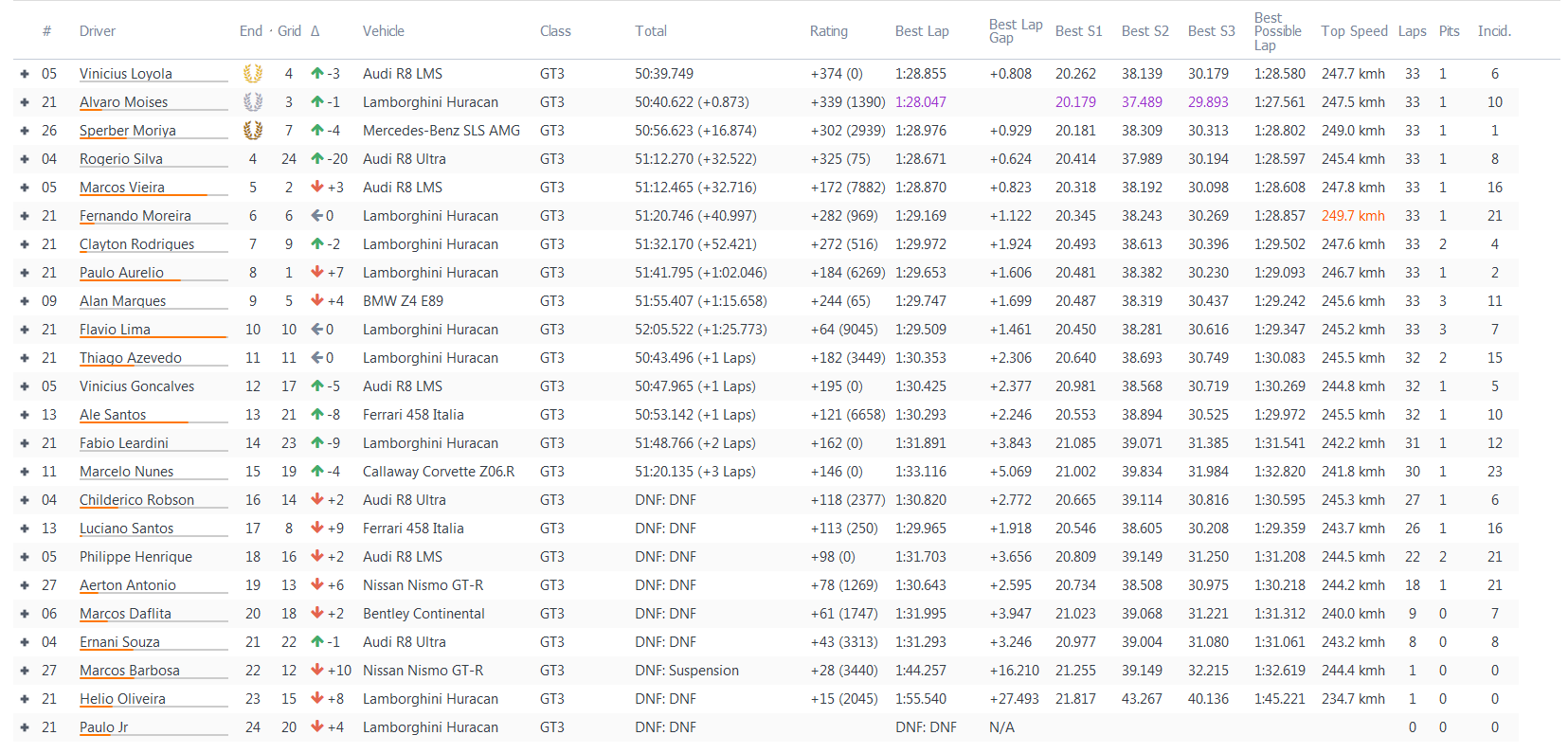Click the Pits column header
Image resolution: width=1568 pixels, height=753 pixels.
pos(1450,31)
